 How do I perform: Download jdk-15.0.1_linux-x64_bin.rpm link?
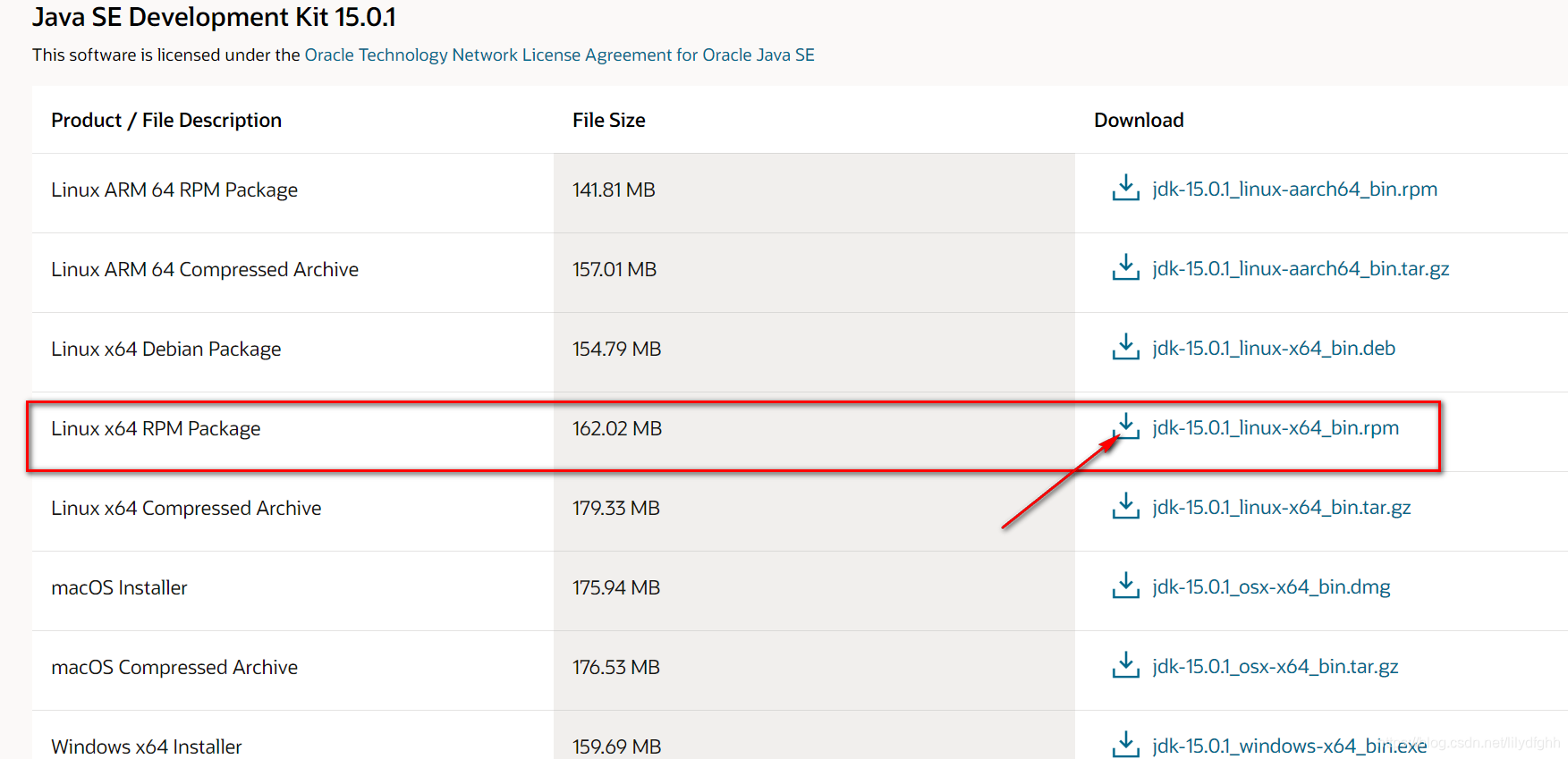[1276, 427]
